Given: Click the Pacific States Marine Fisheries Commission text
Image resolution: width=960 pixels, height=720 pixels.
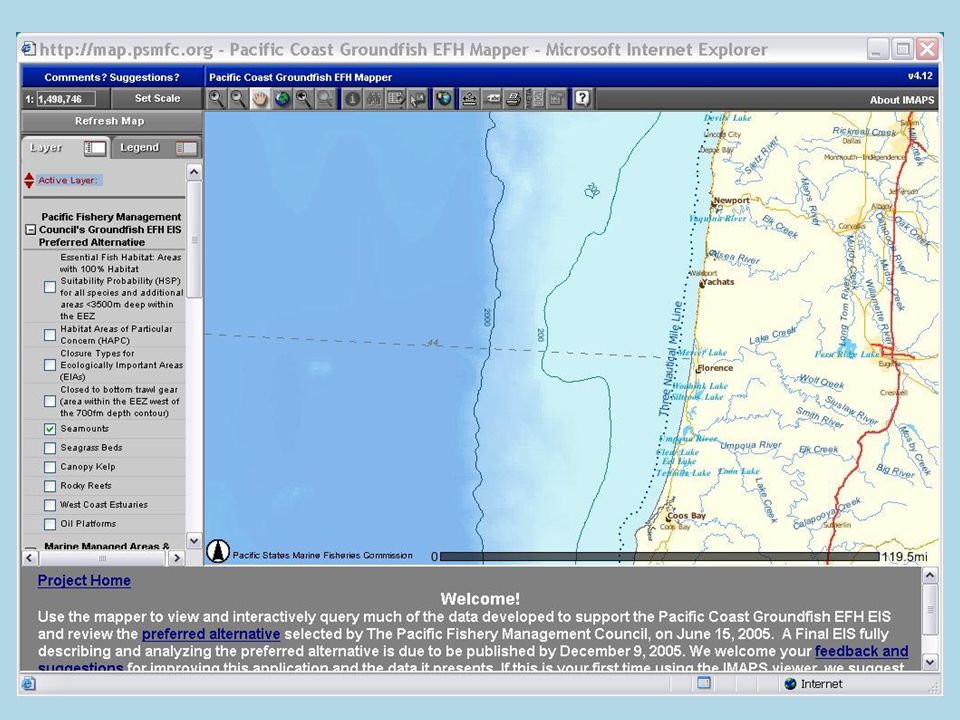Looking at the screenshot, I should pos(323,555).
